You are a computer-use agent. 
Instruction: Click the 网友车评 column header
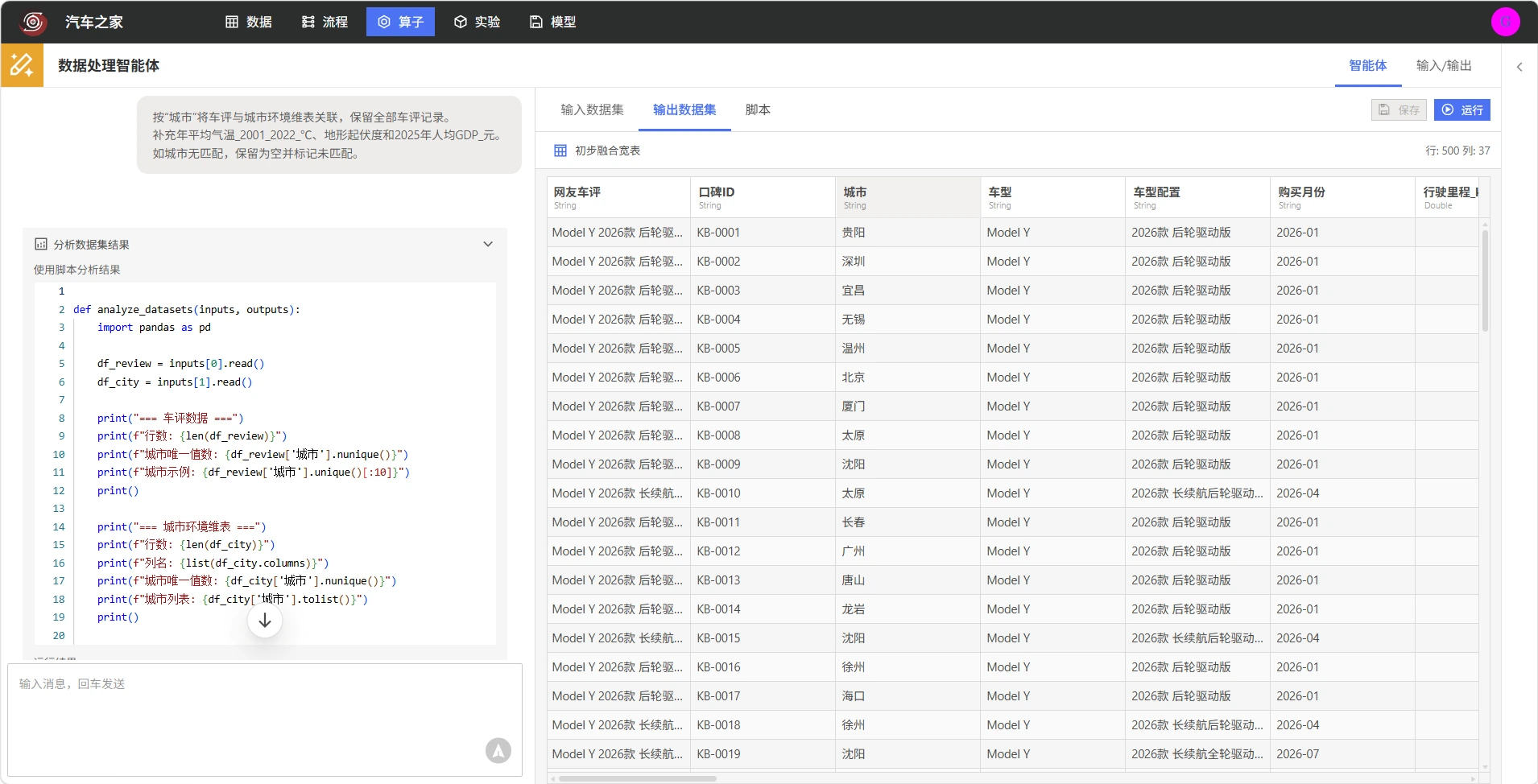pyautogui.click(x=618, y=197)
